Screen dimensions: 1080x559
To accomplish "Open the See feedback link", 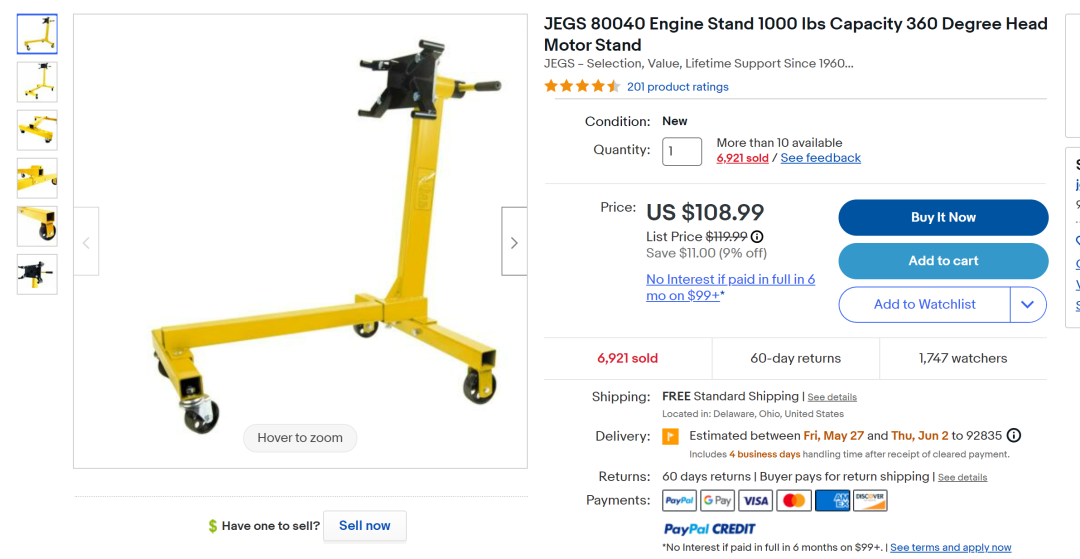I will 820,158.
